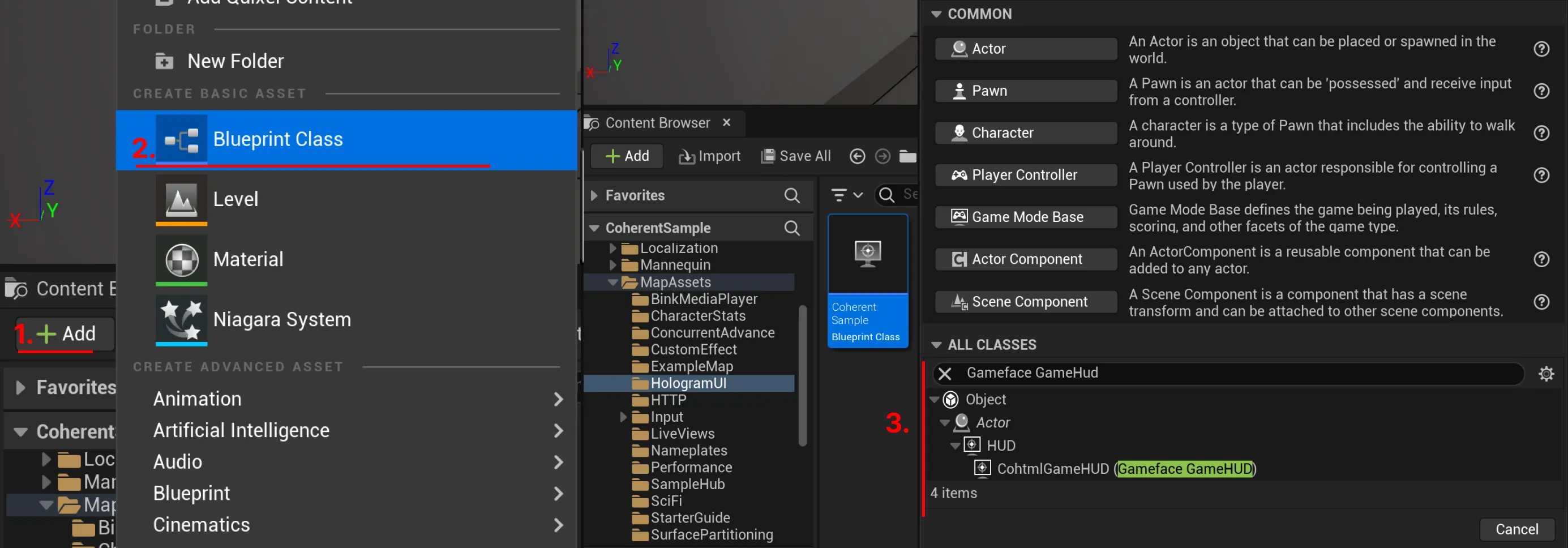Screen dimensions: 1568x548
Task: Choose Blueprint Class from the menu
Action: [277, 139]
